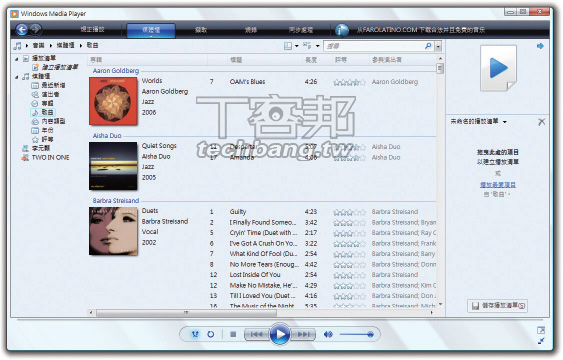Select the Album item with disc icon
The width and height of the screenshot is (563, 360).
(42, 103)
